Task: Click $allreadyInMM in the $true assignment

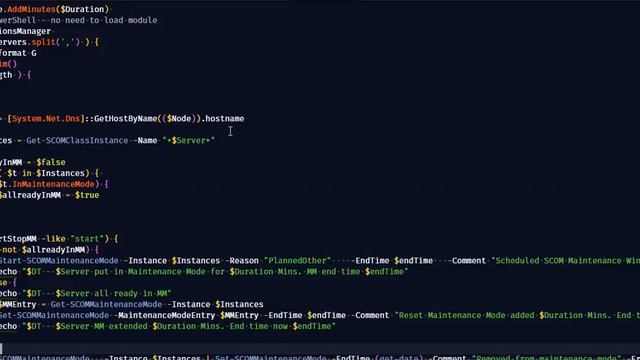Action: point(30,195)
